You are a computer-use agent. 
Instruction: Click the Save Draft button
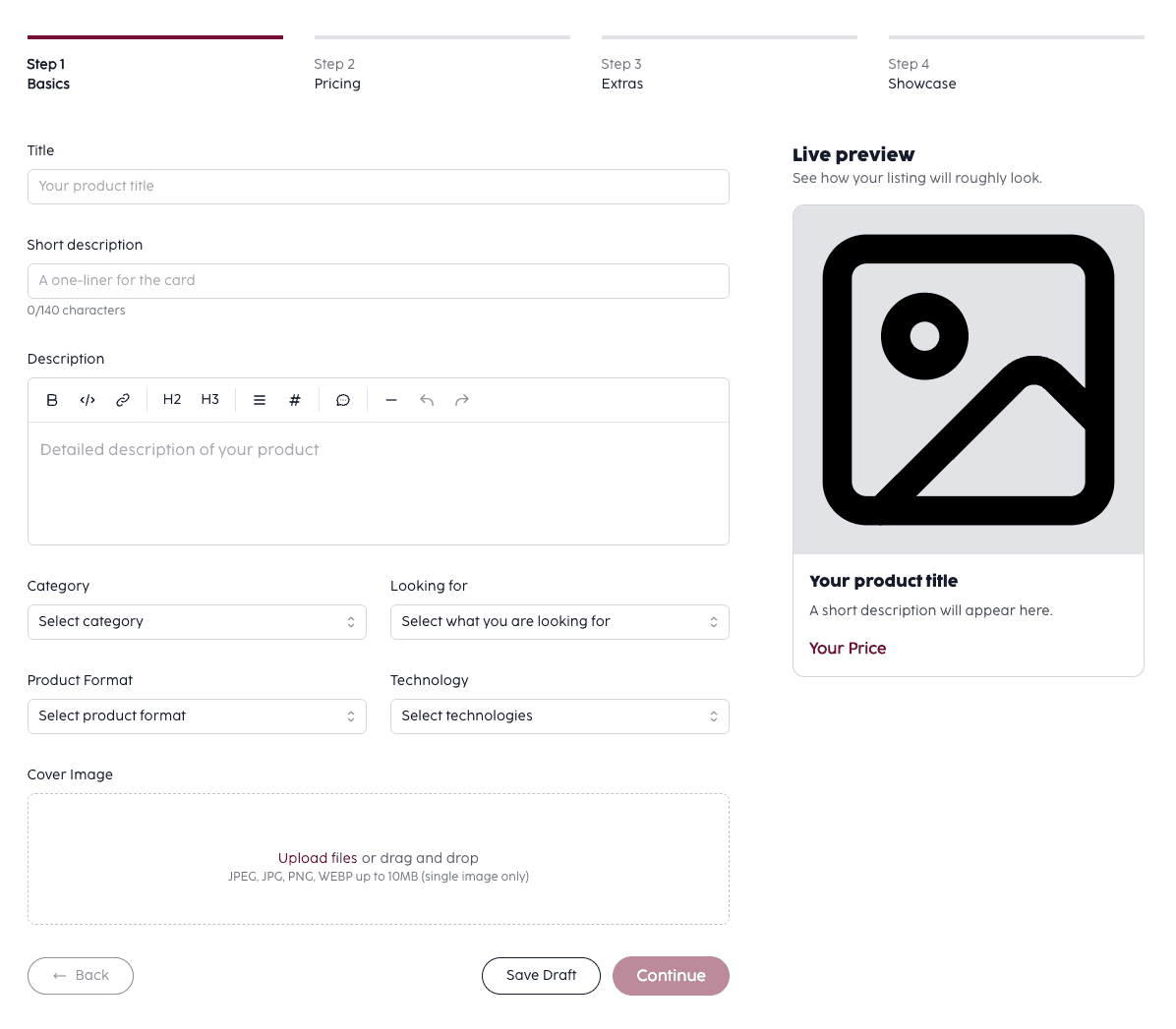[x=541, y=976]
